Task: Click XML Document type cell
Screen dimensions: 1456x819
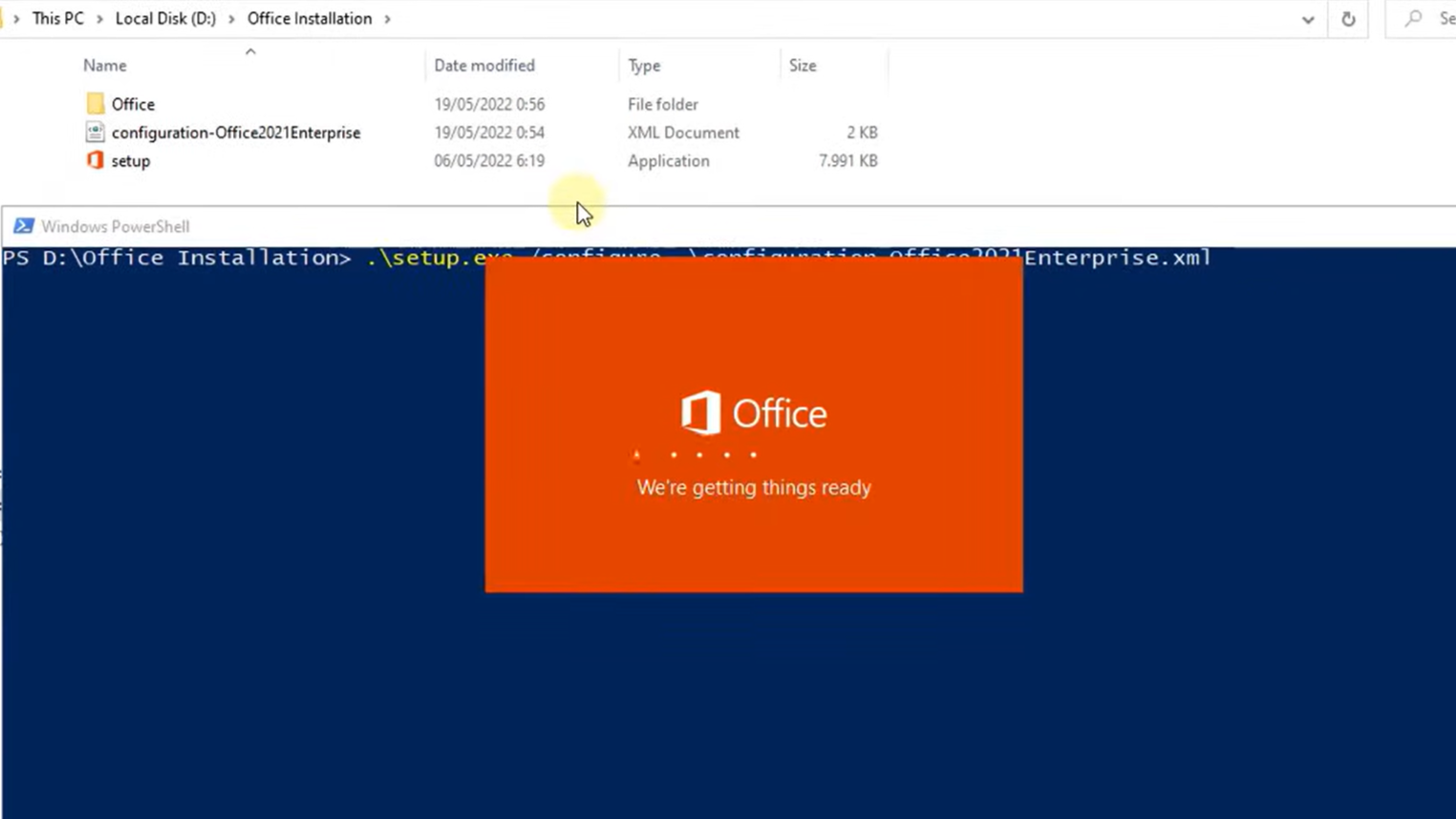Action: [x=683, y=133]
